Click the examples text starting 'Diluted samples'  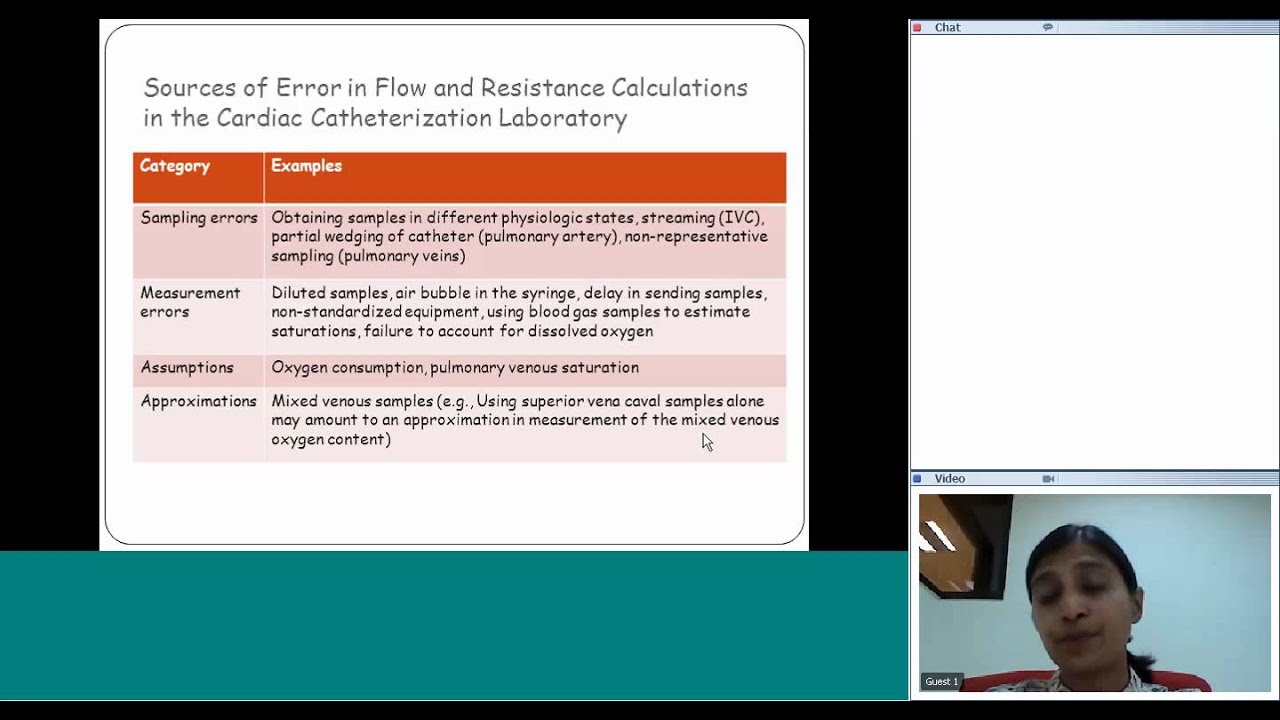(x=520, y=312)
